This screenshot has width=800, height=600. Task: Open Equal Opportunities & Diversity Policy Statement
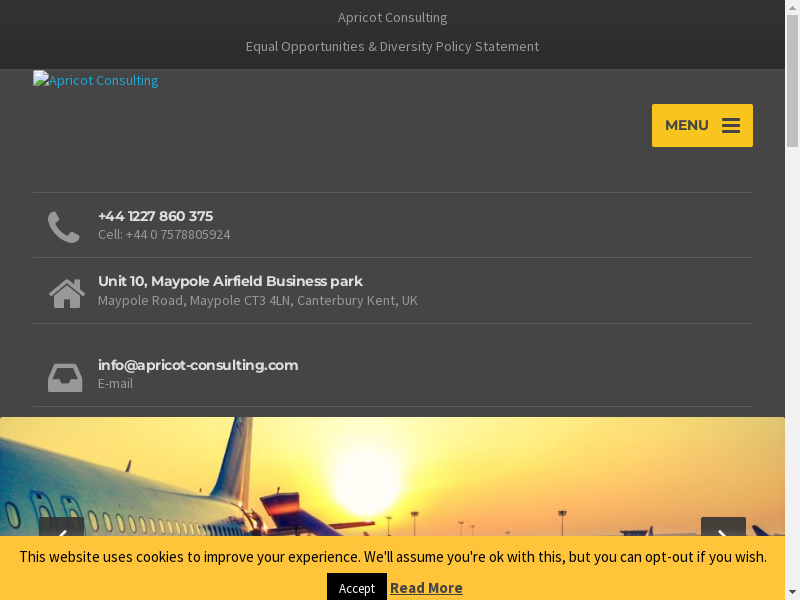[x=392, y=46]
